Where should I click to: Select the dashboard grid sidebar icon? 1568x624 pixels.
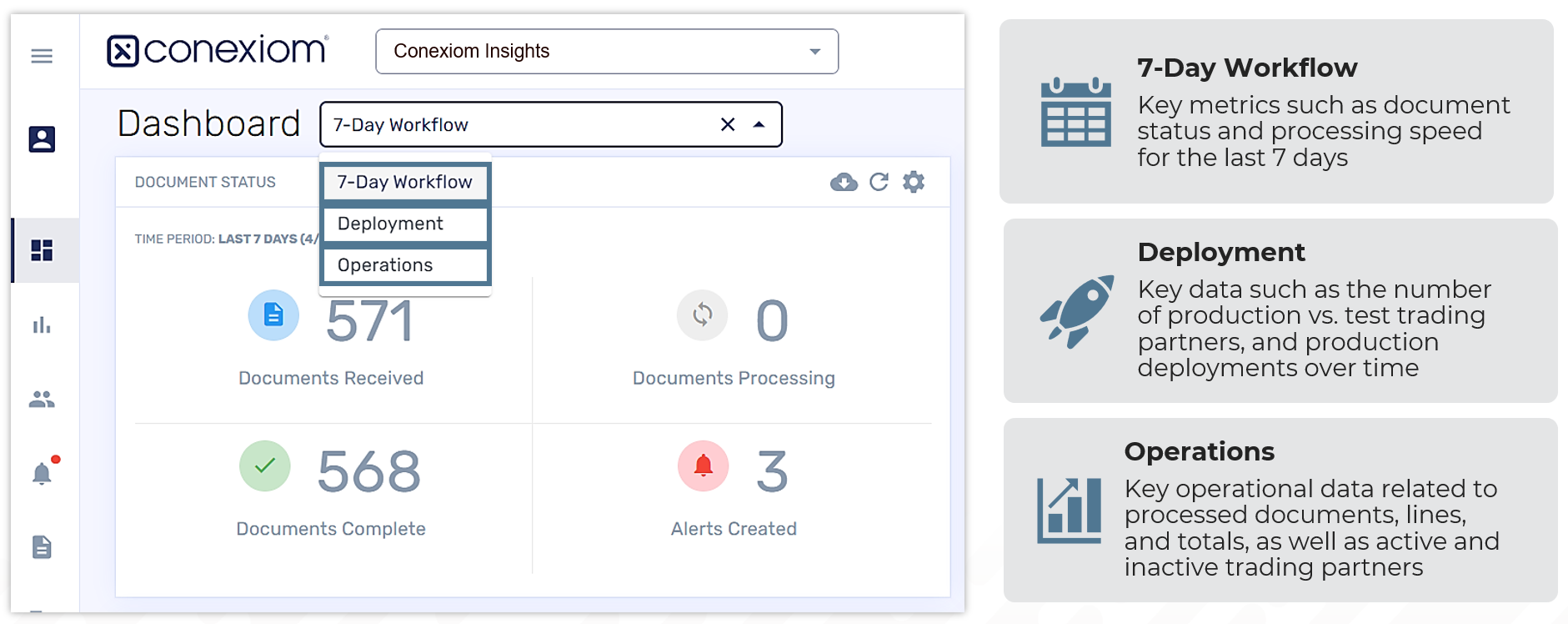point(42,250)
